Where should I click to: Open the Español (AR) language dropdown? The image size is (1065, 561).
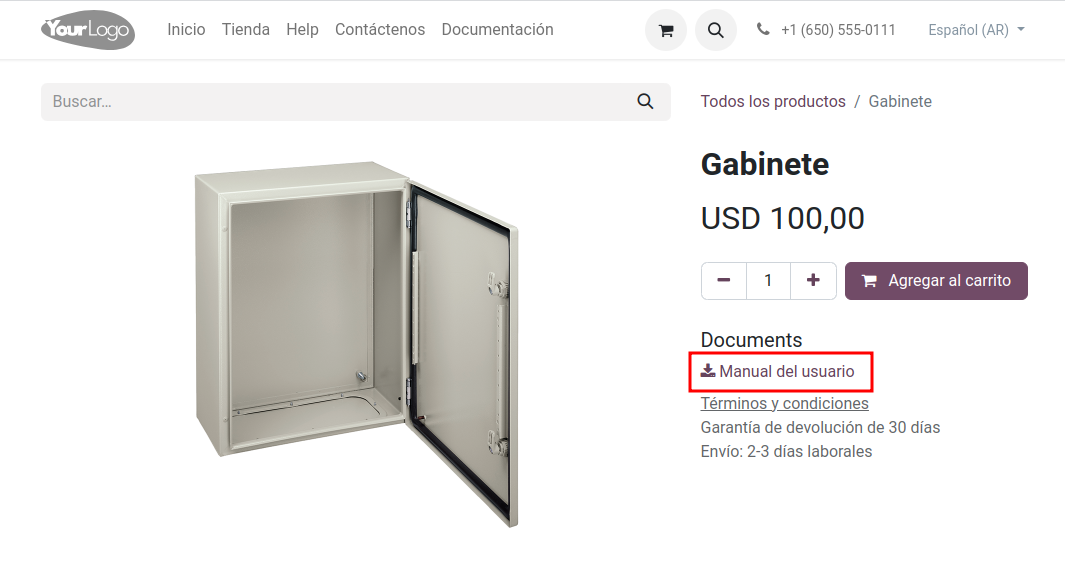point(976,30)
